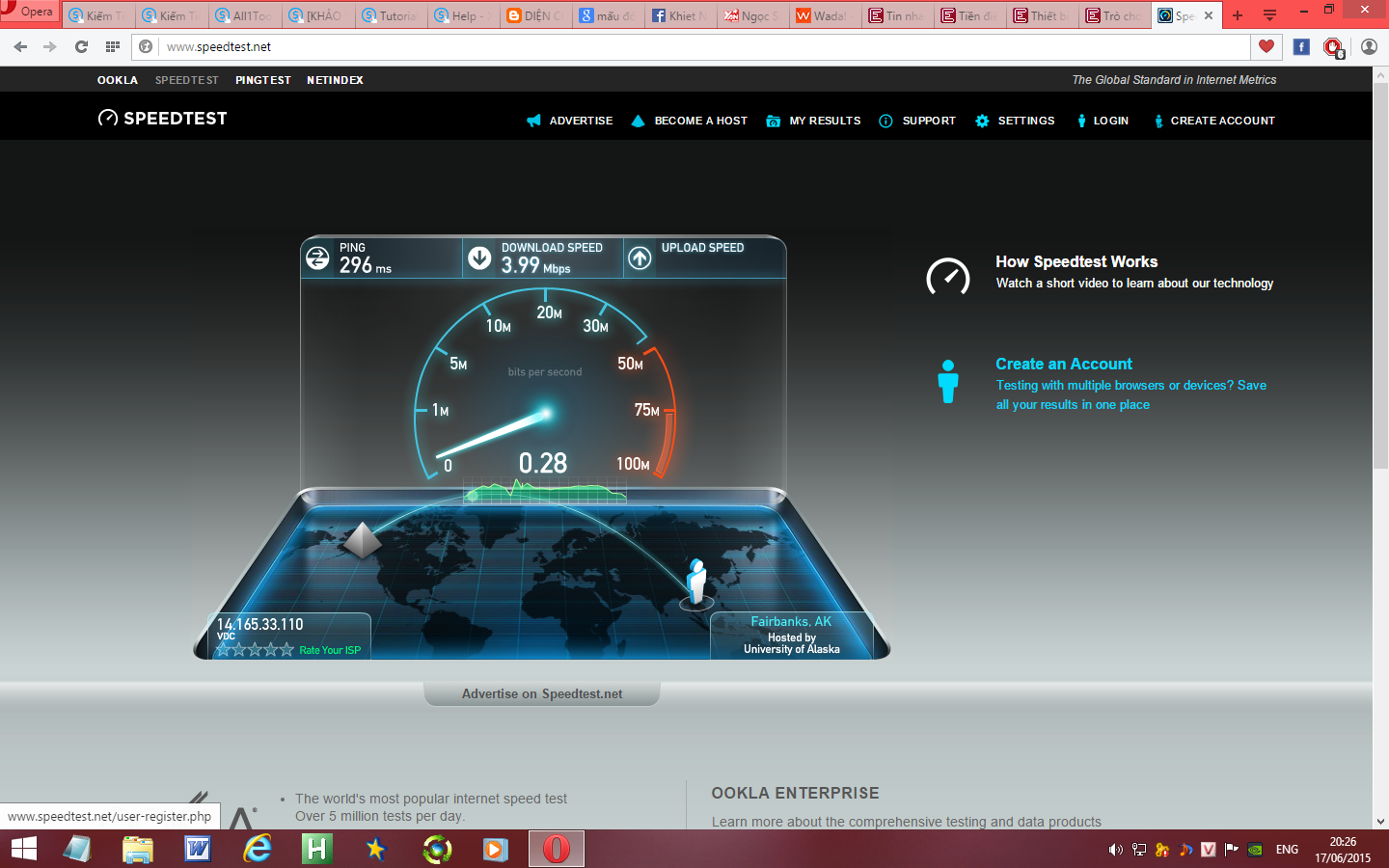
Task: Switch to the DIỄN Blogger tab
Action: pyautogui.click(x=536, y=15)
